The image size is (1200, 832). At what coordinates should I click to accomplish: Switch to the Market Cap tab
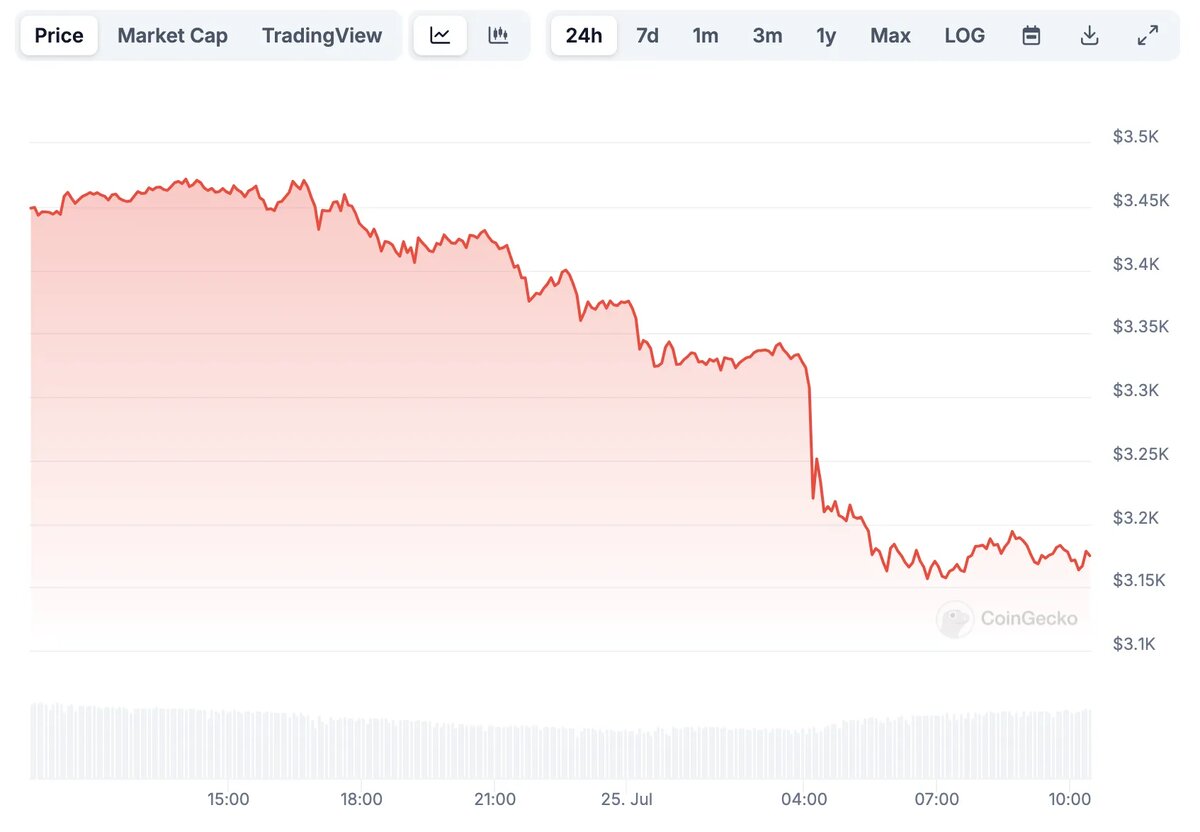pos(172,35)
